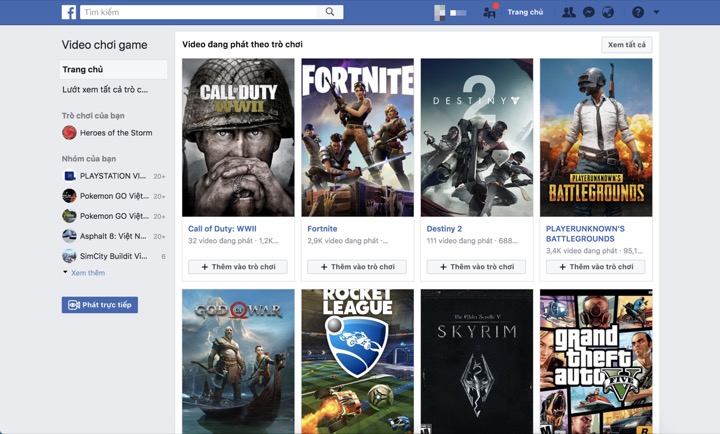Image resolution: width=720 pixels, height=434 pixels.
Task: Open Lướt xem tất cả trò chơi
Action: point(105,90)
